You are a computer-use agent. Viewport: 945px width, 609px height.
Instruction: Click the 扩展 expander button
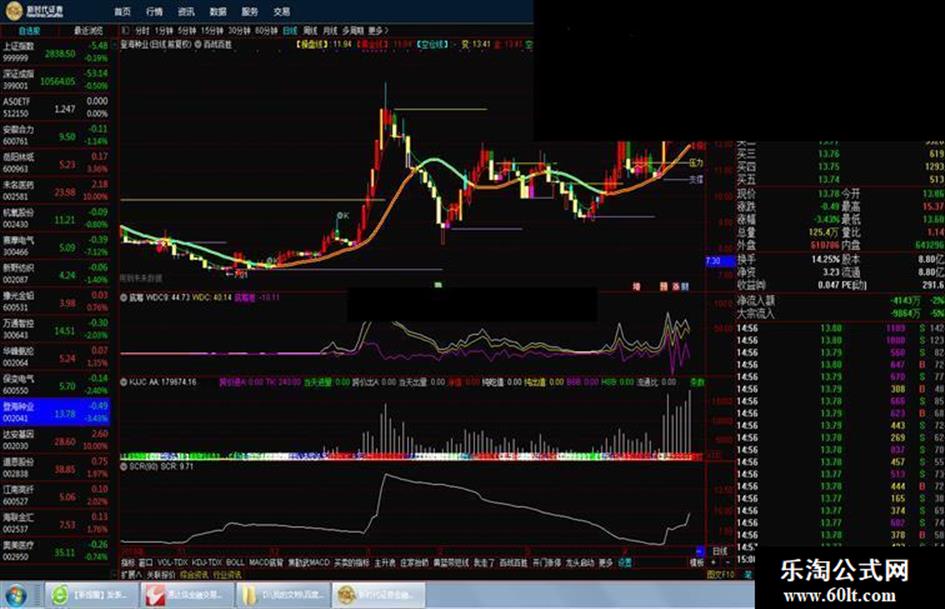[131, 575]
